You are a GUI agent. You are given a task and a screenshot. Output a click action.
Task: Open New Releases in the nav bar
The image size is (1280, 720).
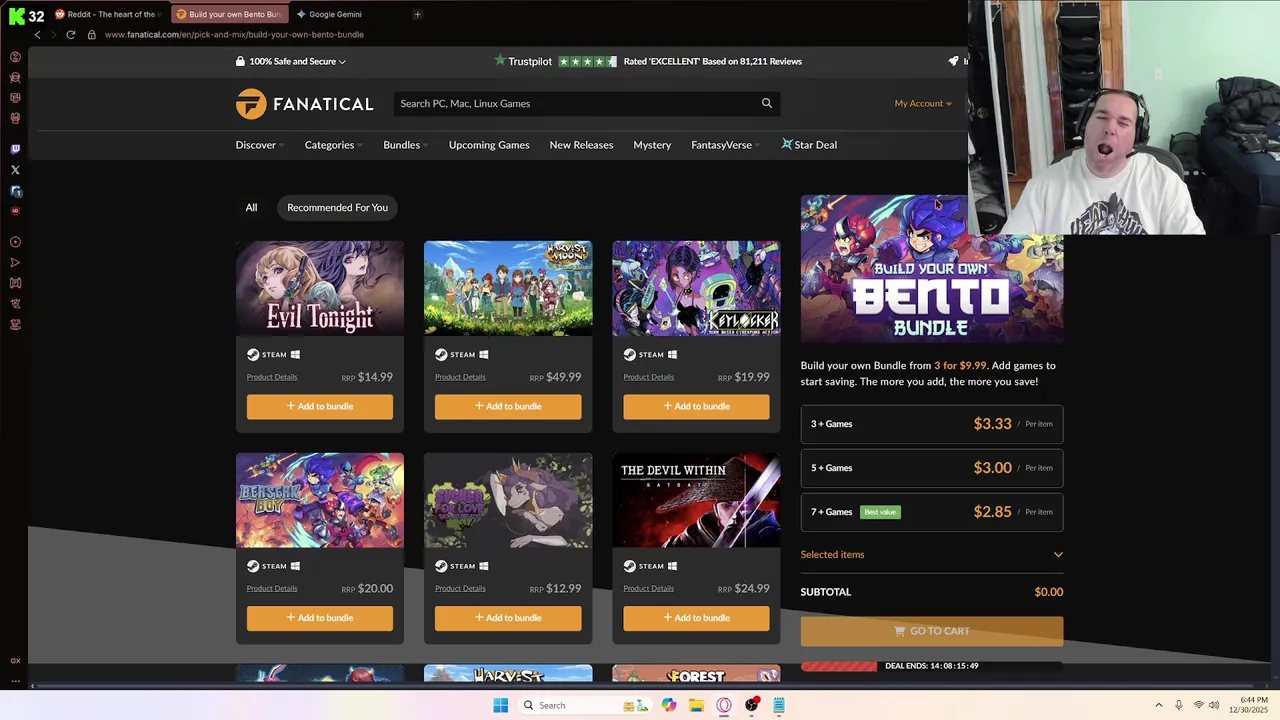[x=581, y=145]
